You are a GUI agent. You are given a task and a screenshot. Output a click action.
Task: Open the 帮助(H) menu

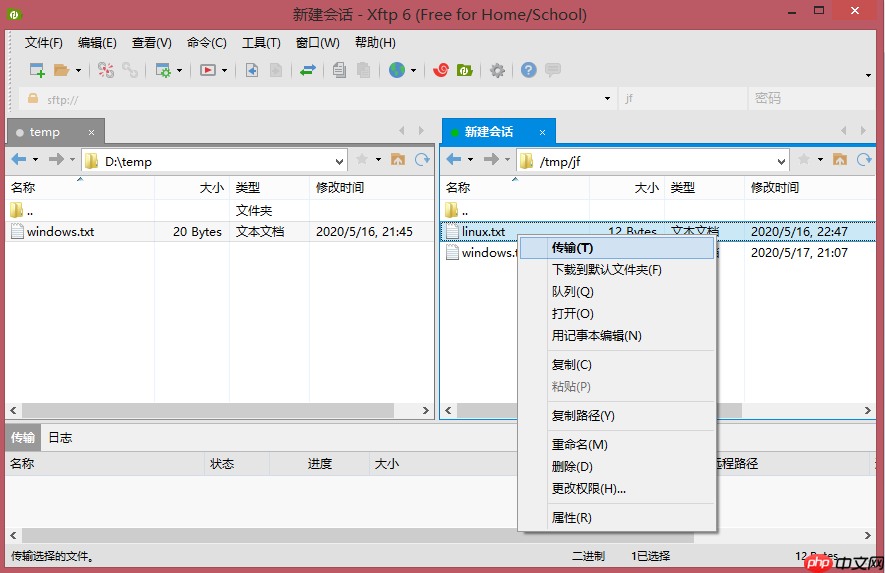pyautogui.click(x=375, y=43)
